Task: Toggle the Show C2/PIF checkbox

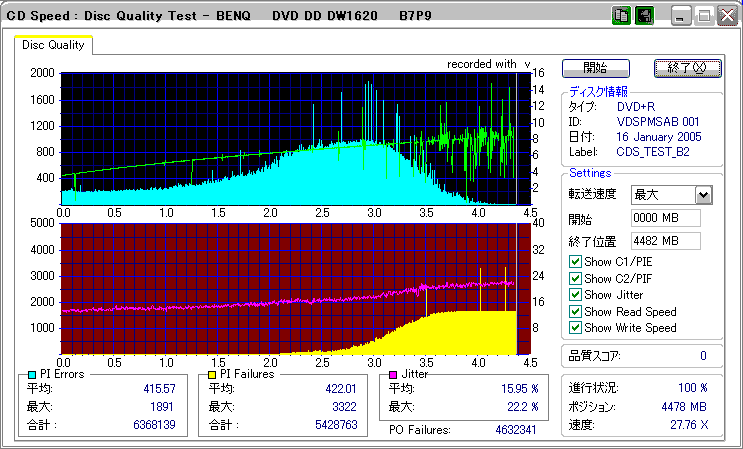Action: [574, 278]
